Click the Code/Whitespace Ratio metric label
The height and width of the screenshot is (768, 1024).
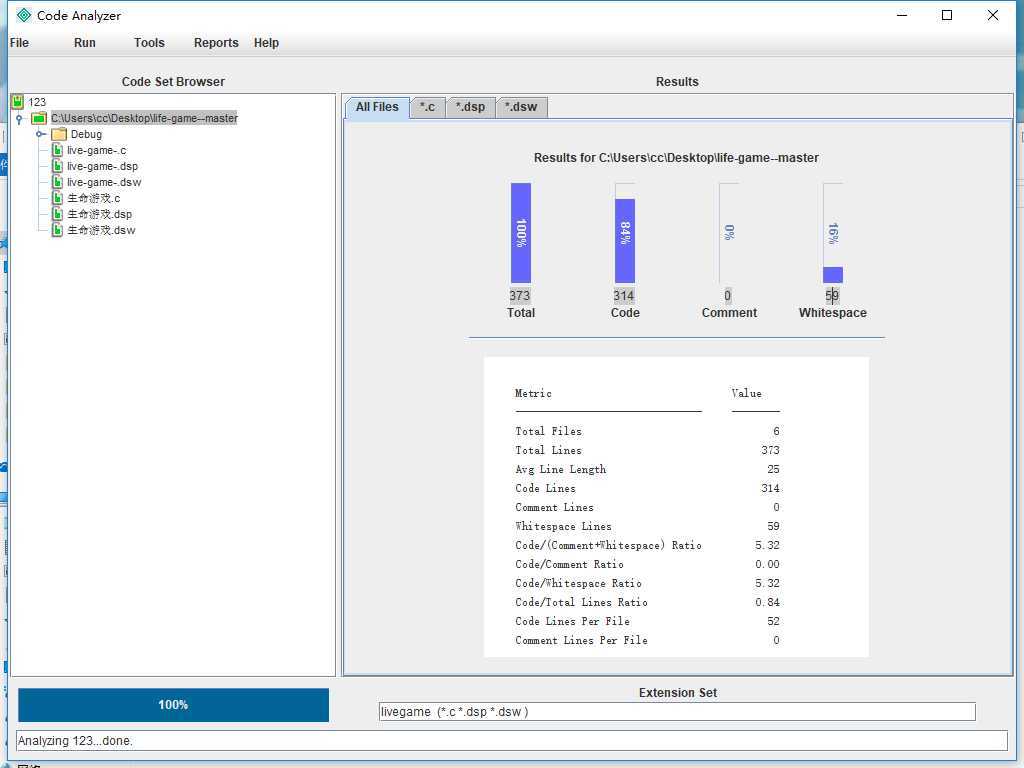pos(579,583)
